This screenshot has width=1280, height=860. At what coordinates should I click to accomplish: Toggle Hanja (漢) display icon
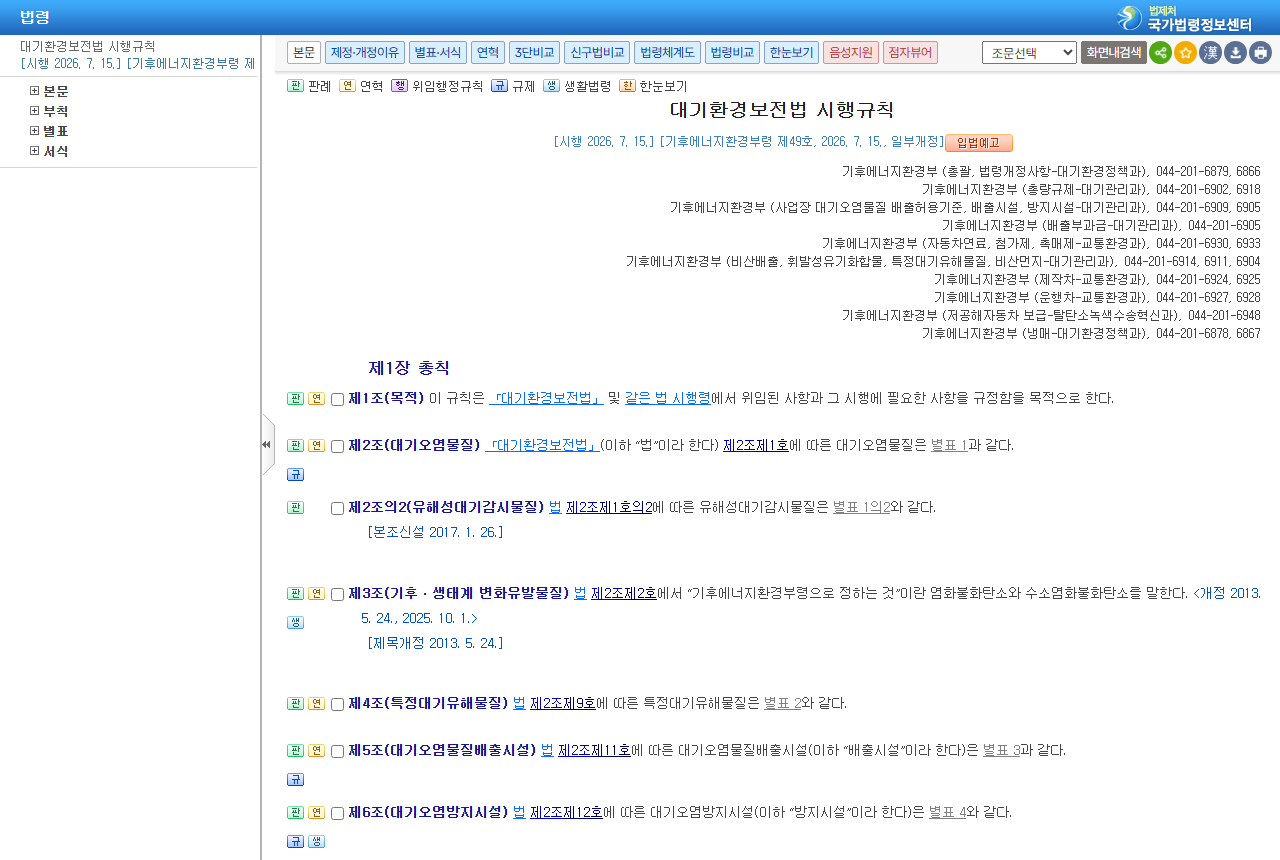pos(1210,53)
